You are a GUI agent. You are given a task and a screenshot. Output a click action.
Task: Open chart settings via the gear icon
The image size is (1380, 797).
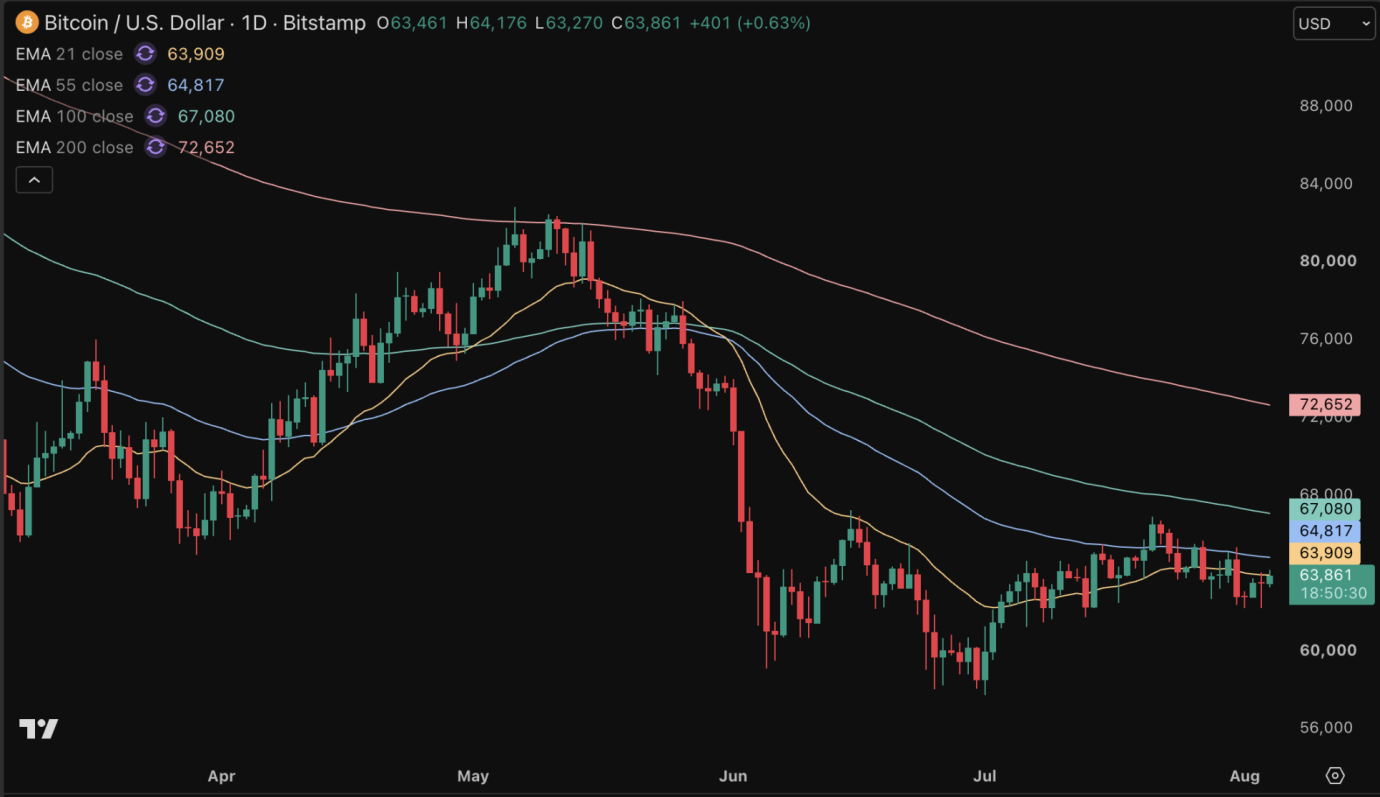click(1335, 776)
